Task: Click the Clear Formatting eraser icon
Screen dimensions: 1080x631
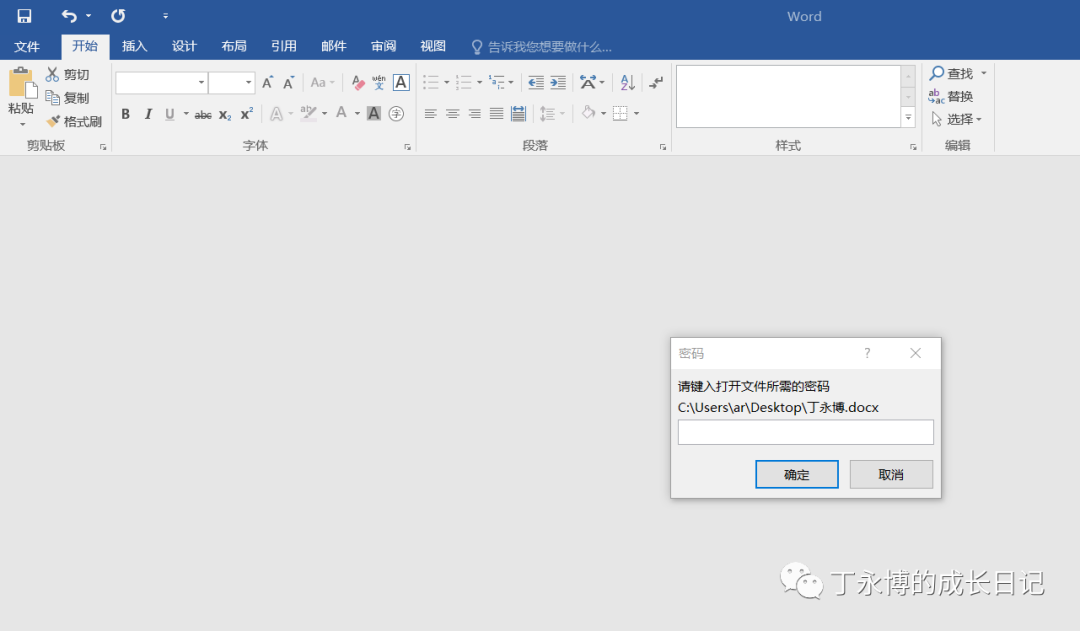Action: (x=357, y=83)
